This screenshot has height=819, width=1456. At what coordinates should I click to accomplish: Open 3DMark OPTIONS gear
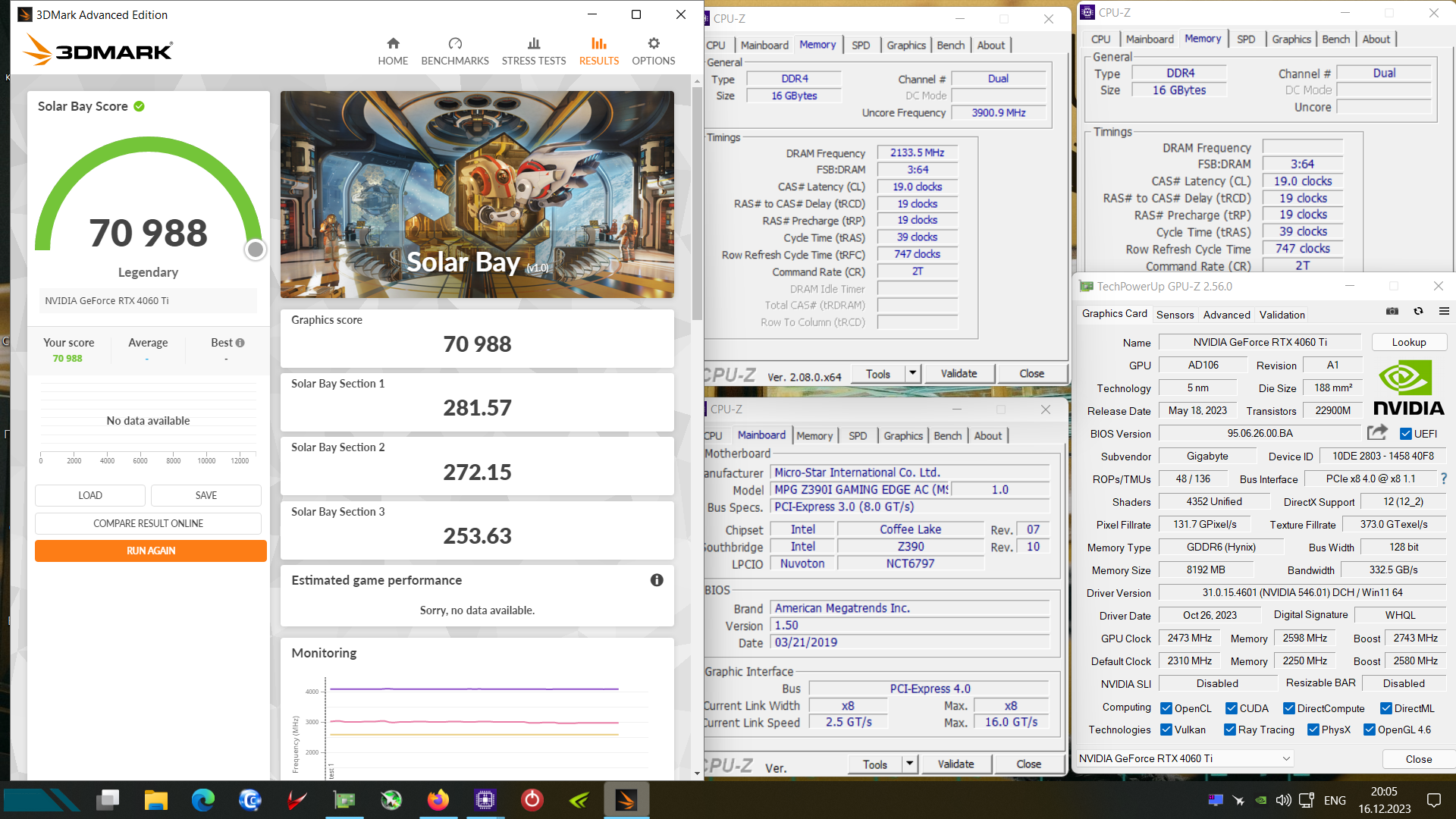tap(654, 52)
